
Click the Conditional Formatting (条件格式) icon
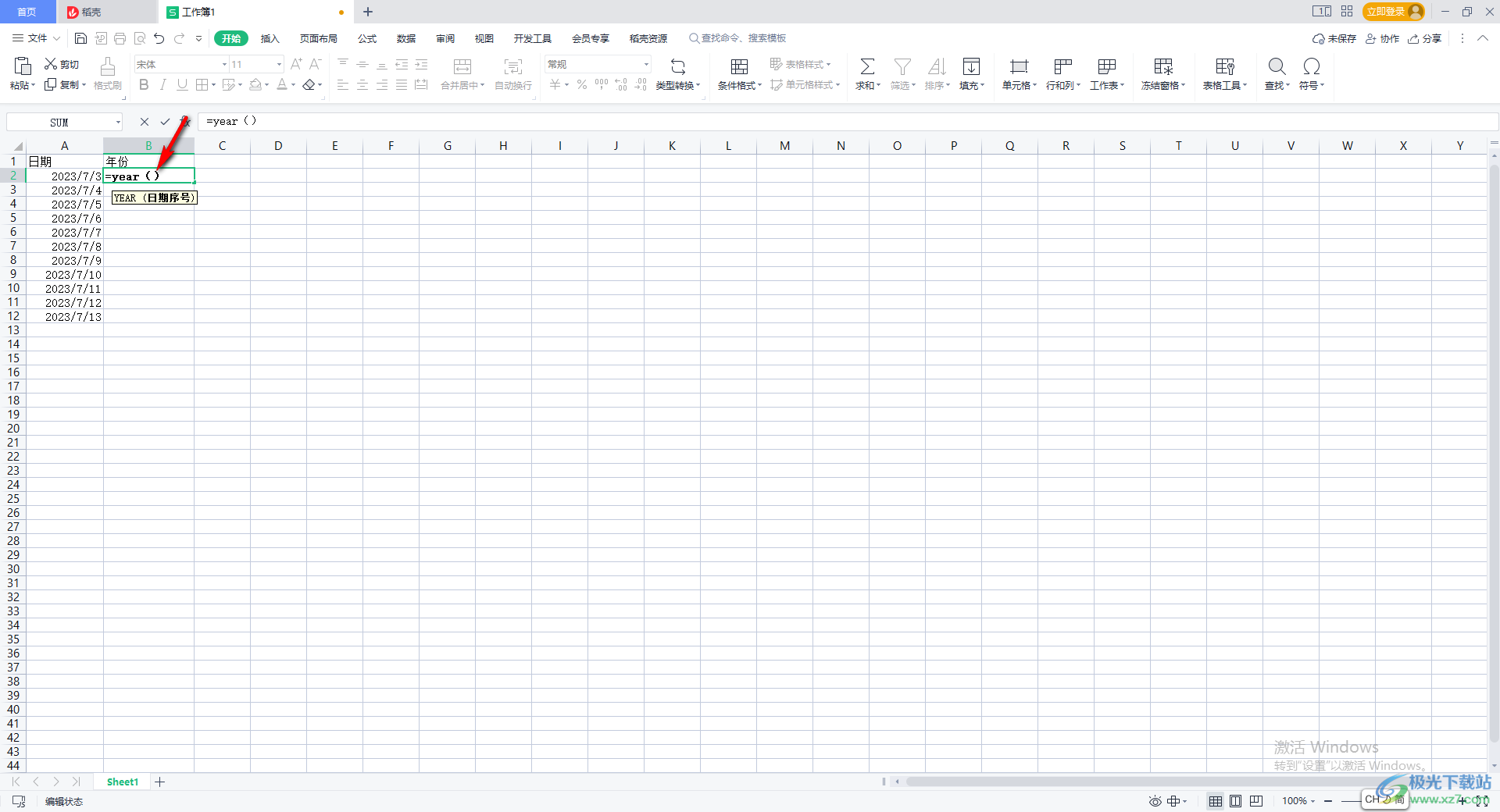pyautogui.click(x=739, y=66)
